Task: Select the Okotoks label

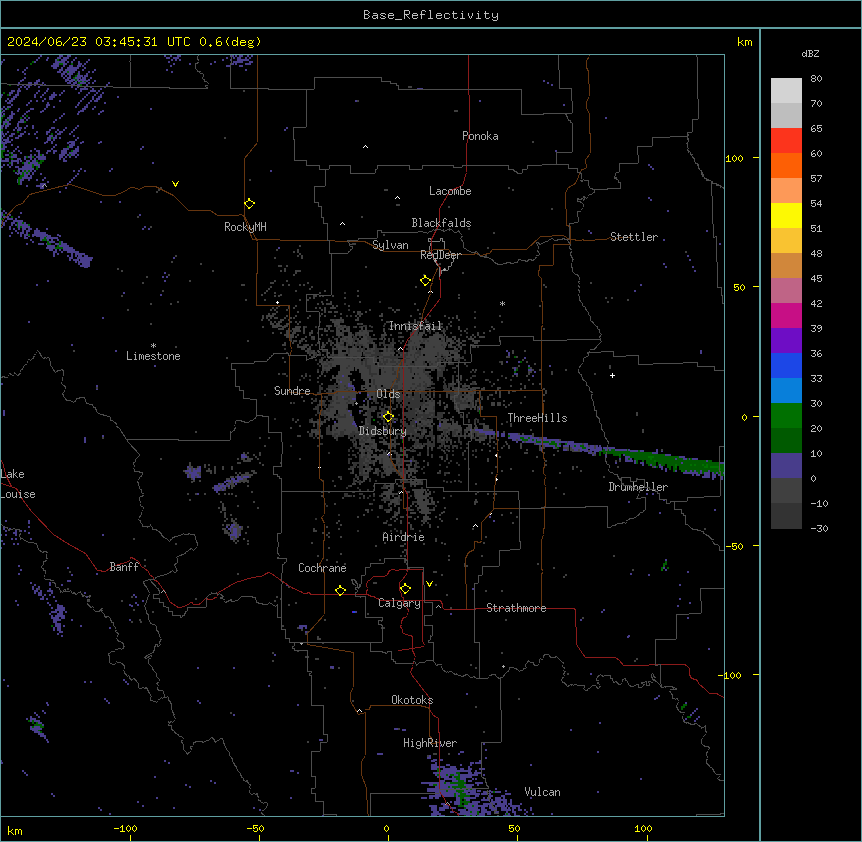Action: [x=412, y=700]
